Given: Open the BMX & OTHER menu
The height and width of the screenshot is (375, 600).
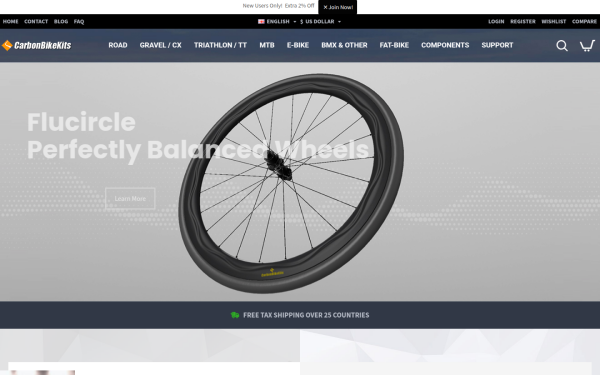Looking at the screenshot, I should [x=344, y=45].
